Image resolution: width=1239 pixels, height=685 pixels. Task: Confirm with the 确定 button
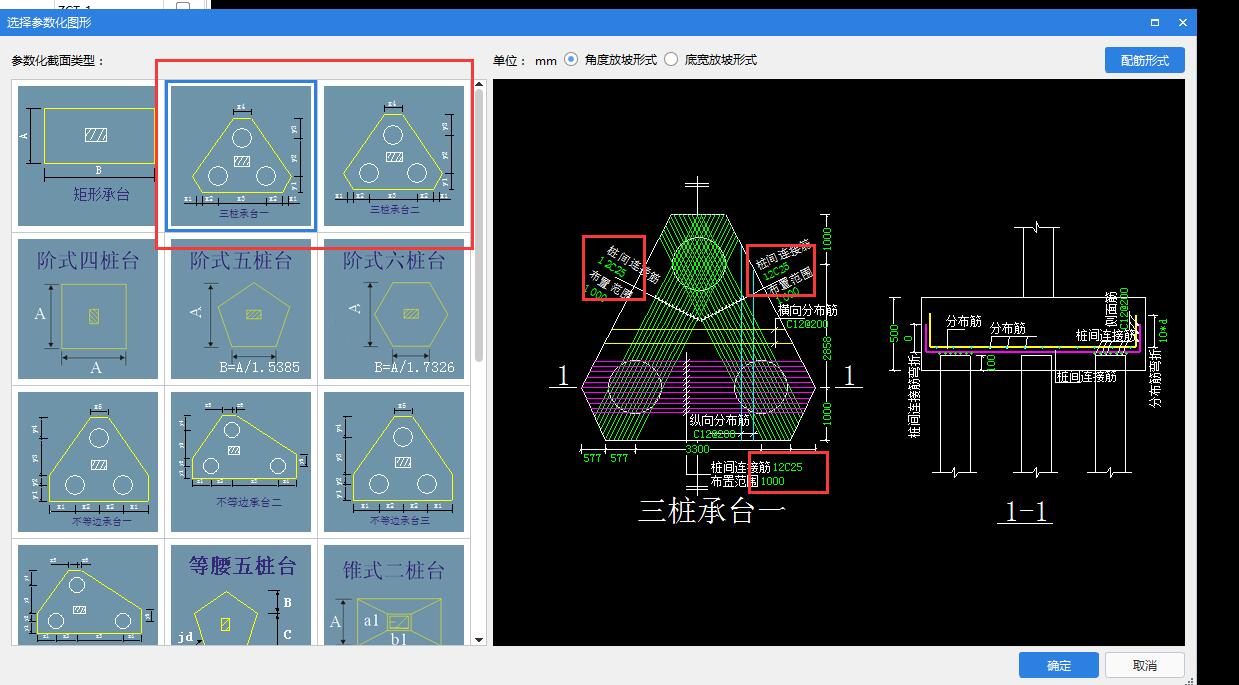click(1059, 665)
